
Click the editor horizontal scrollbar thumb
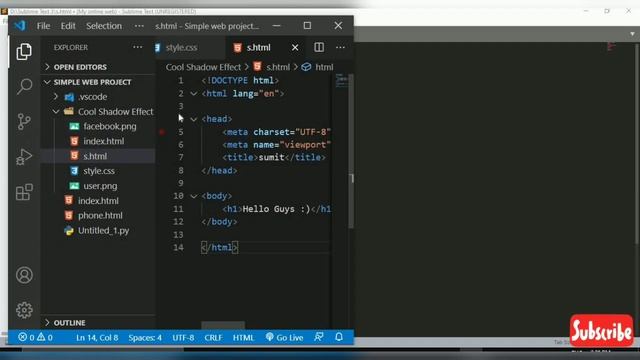tap(223, 325)
